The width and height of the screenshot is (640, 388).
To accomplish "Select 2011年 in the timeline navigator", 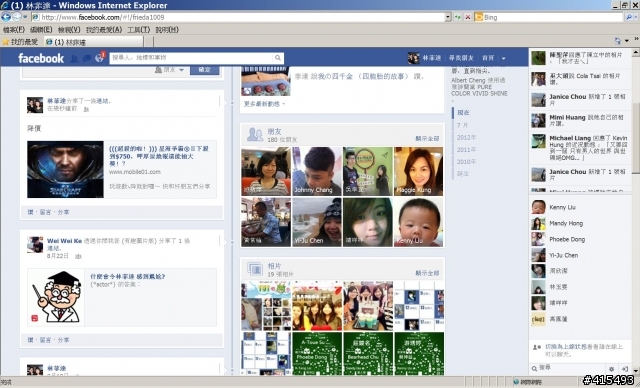I will (466, 150).
